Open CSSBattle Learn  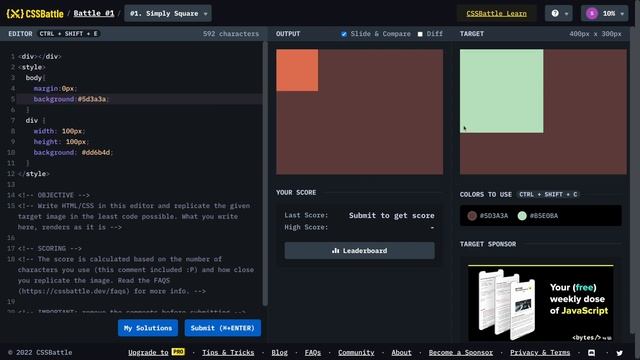(496, 13)
